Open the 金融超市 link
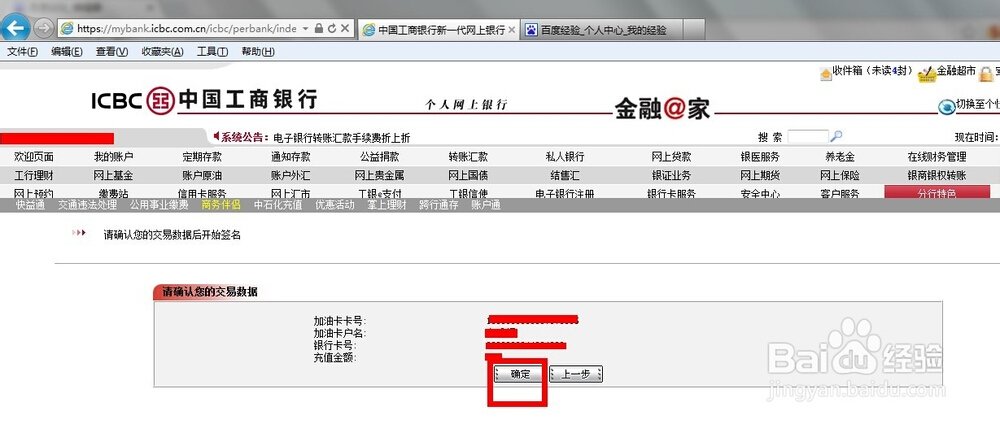Viewport: 1000px width, 424px height. click(956, 71)
